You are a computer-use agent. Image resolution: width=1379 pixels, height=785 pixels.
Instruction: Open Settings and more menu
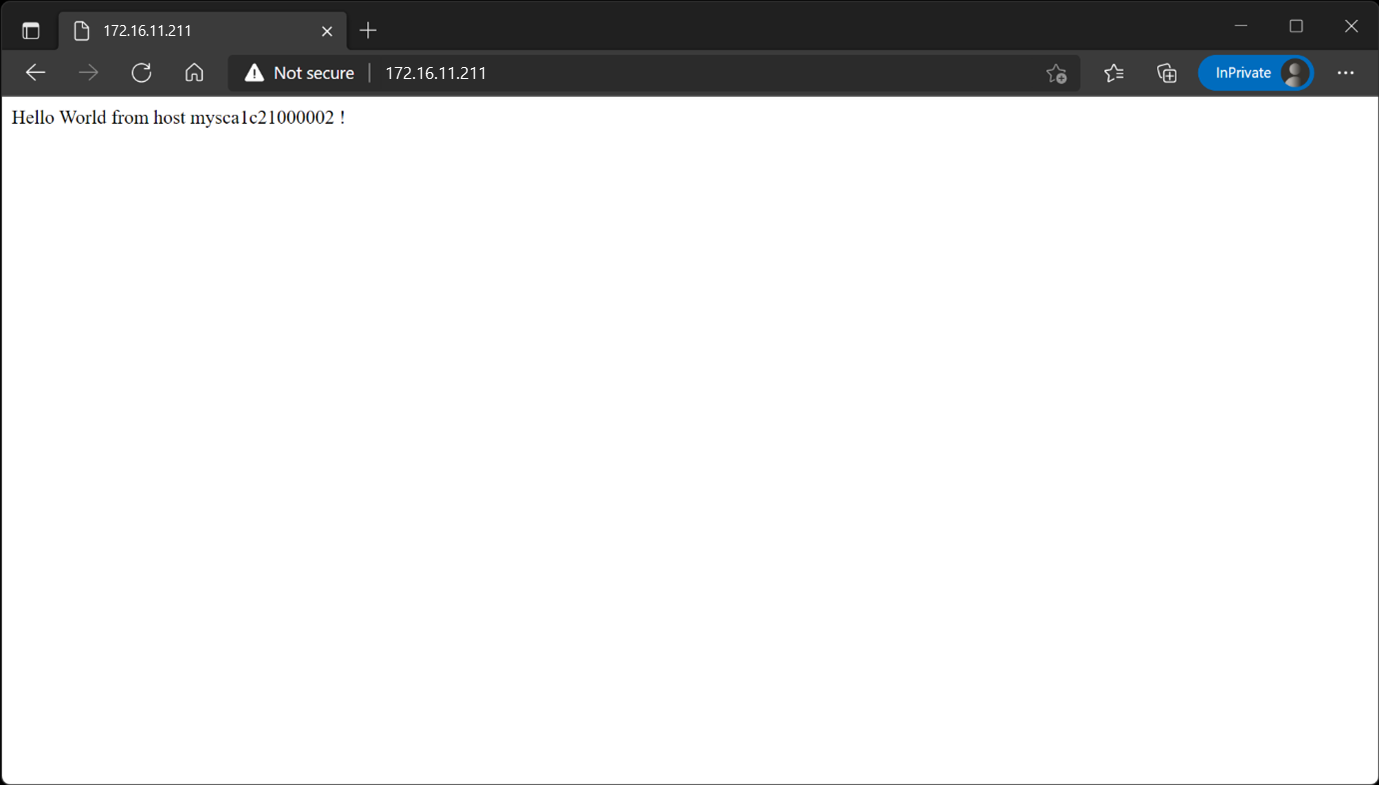click(1346, 73)
